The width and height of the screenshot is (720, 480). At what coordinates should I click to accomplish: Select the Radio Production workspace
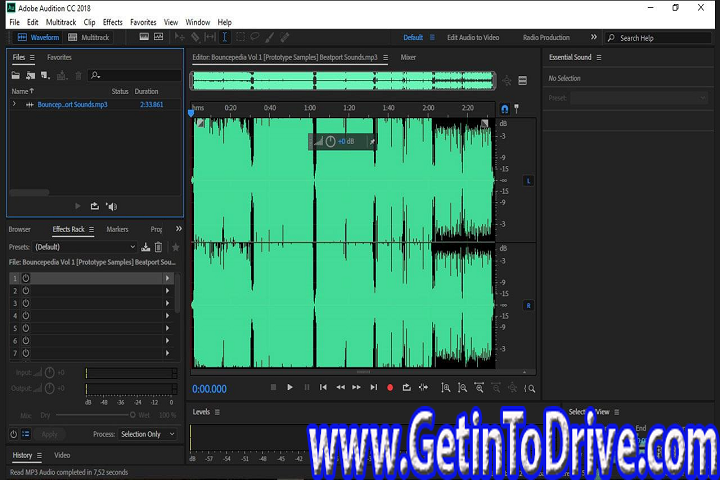546,38
